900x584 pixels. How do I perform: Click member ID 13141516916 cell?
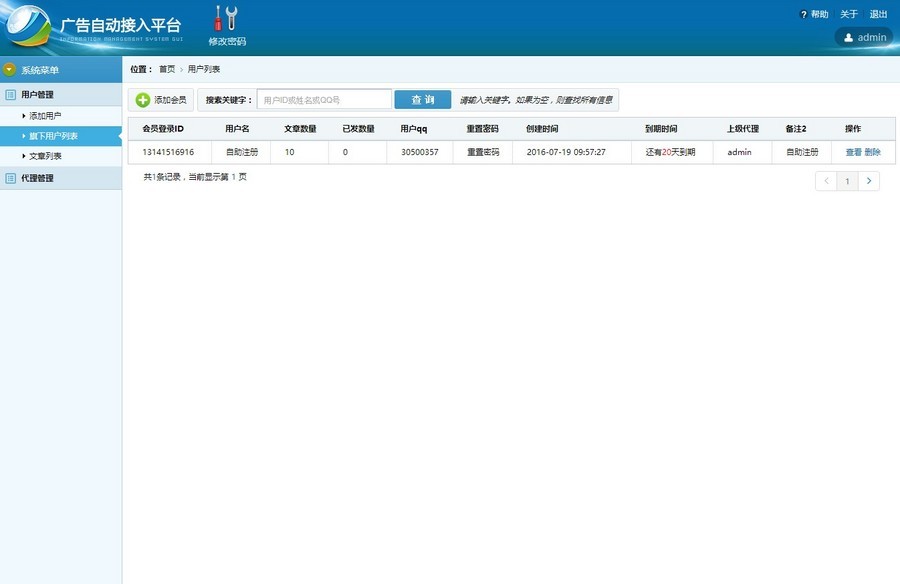pyautogui.click(x=168, y=152)
